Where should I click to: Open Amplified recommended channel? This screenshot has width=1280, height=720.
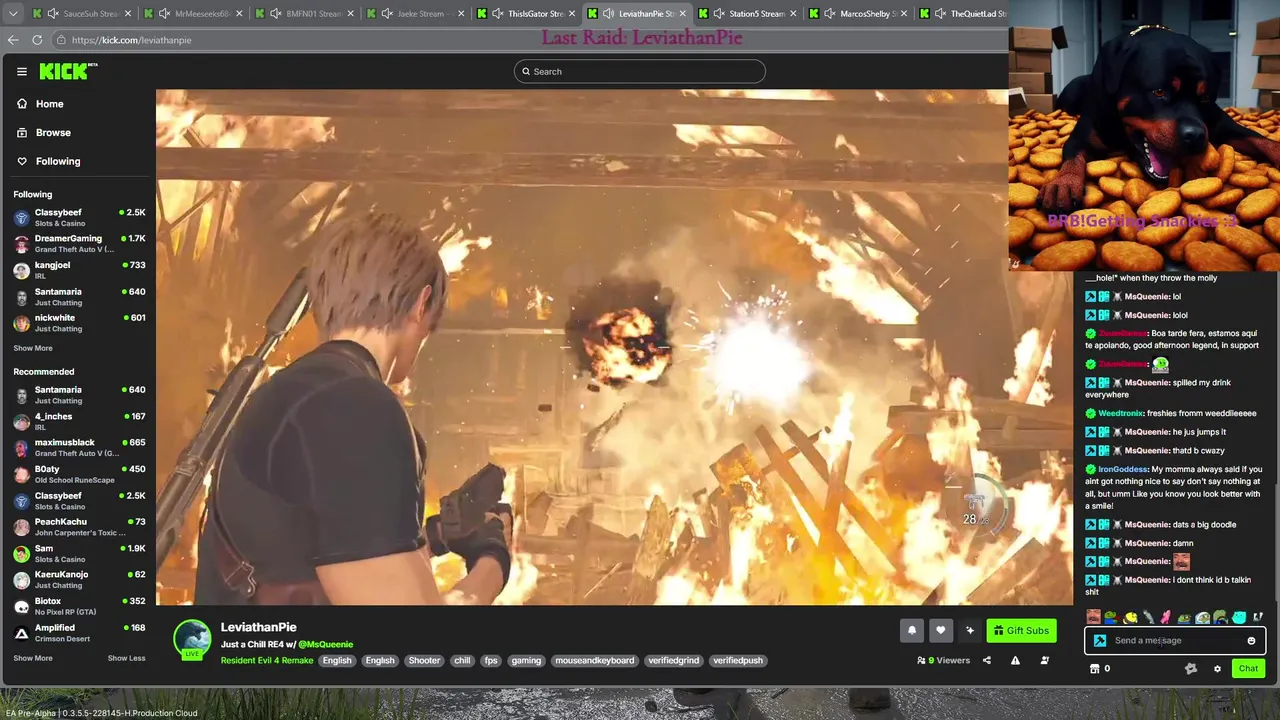click(78, 632)
